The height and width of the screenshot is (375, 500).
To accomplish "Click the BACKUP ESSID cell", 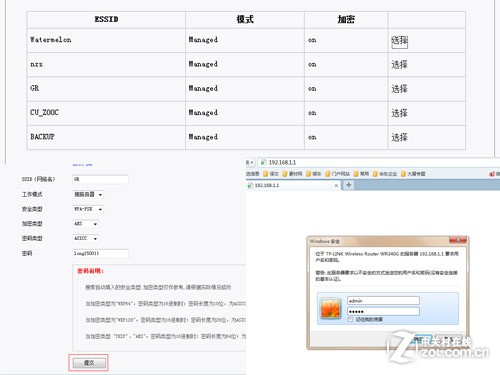I will click(106, 137).
